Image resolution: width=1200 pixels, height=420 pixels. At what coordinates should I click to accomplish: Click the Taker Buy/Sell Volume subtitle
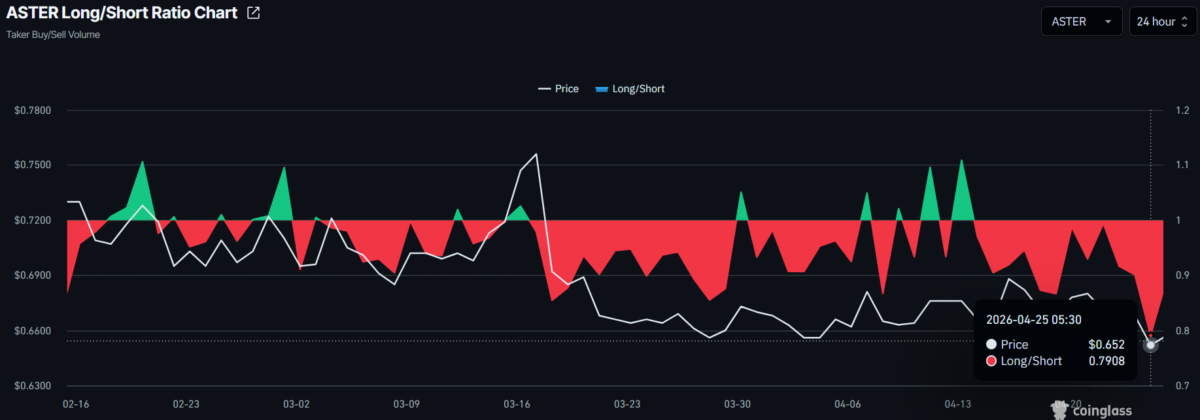[53, 34]
